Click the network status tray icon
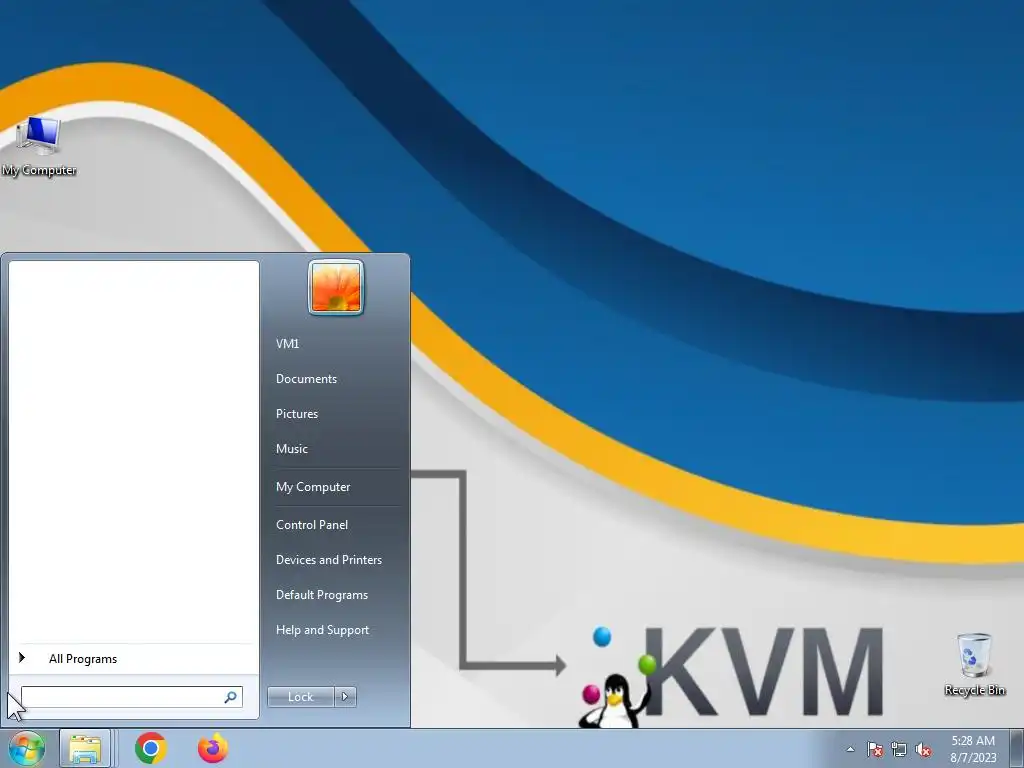 point(899,749)
